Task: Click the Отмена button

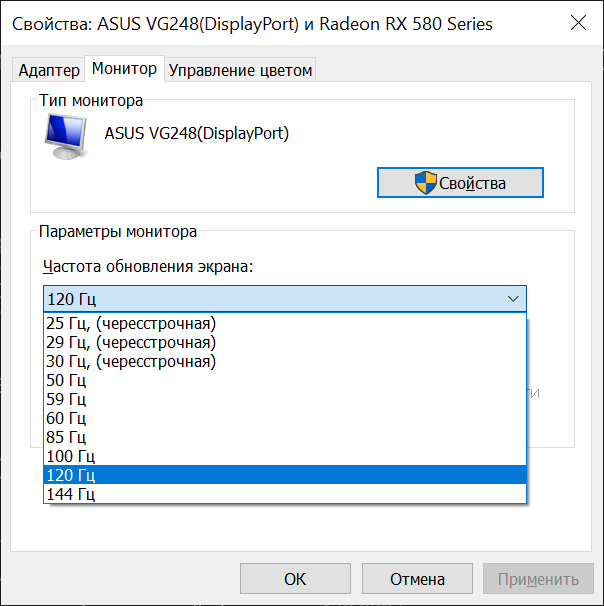Action: (x=417, y=579)
